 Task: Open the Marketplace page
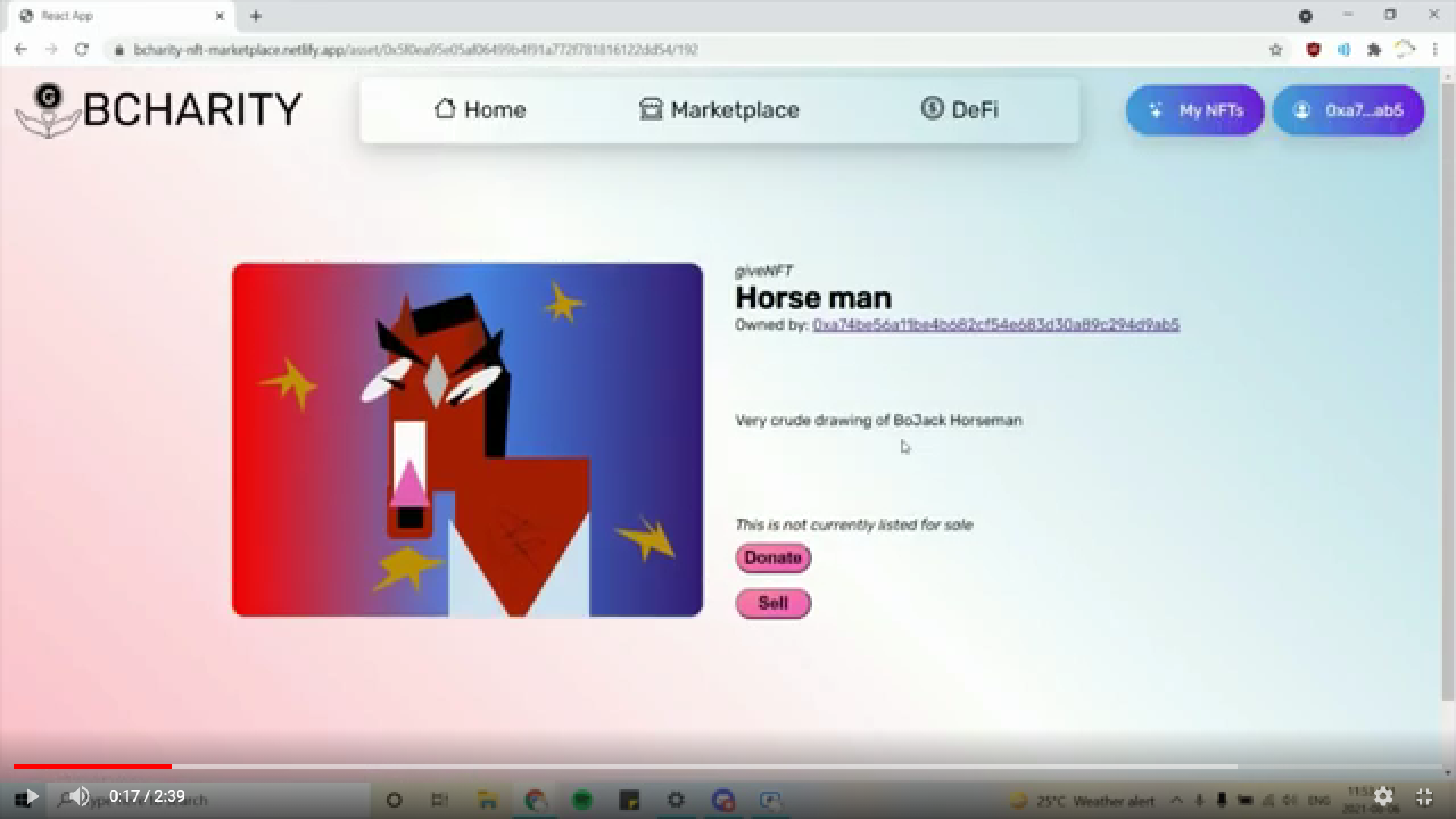pos(719,110)
